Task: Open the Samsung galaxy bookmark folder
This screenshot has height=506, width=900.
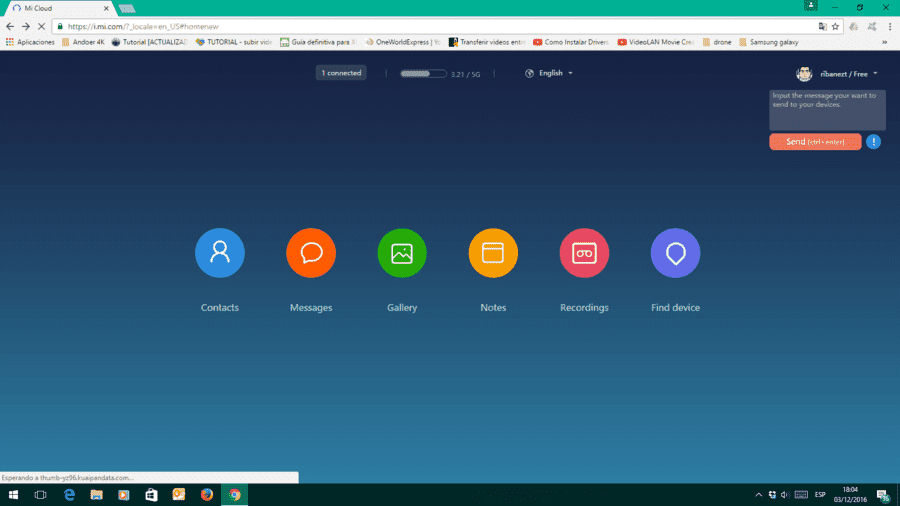Action: pyautogui.click(x=769, y=42)
